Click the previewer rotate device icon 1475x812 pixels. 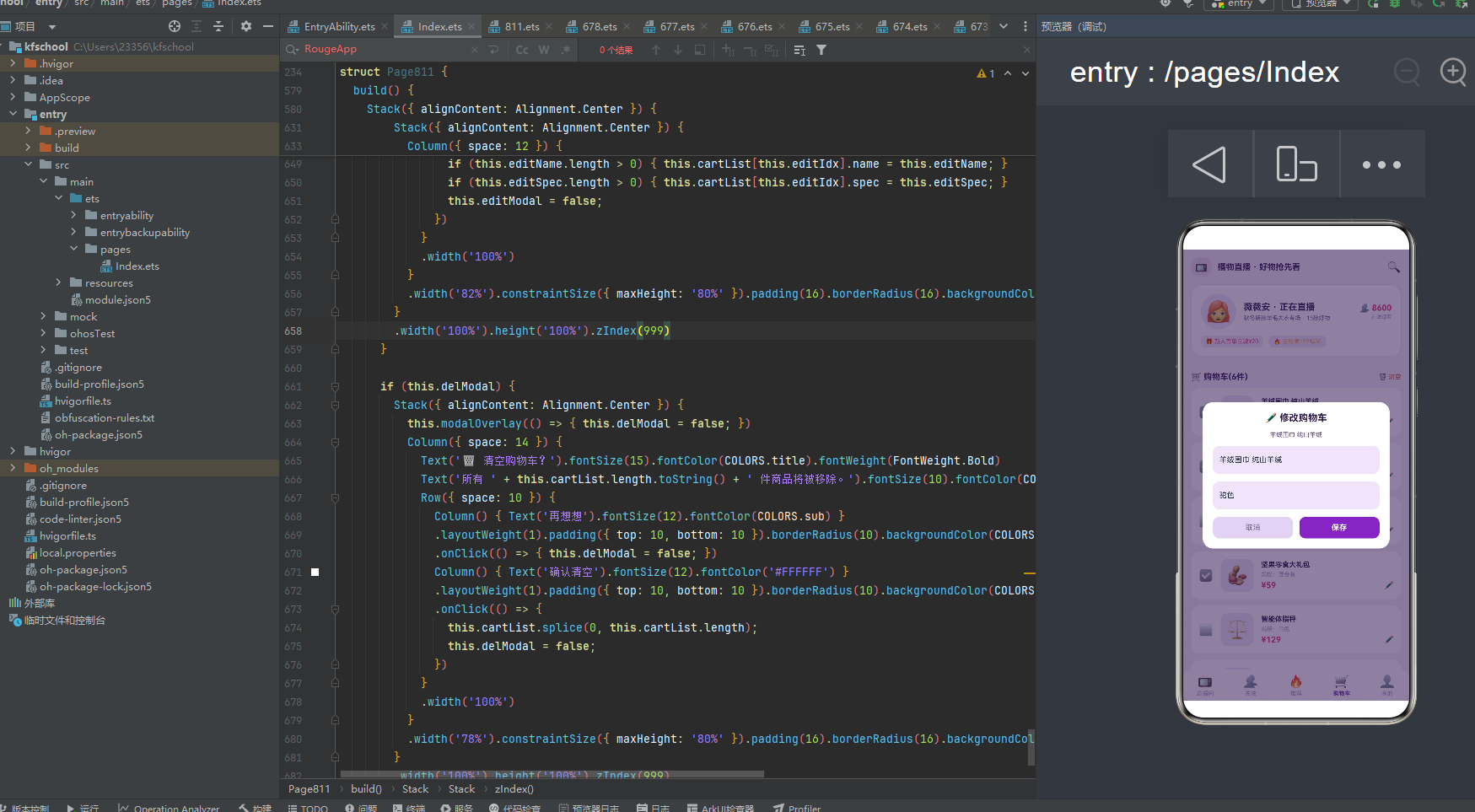(1296, 164)
